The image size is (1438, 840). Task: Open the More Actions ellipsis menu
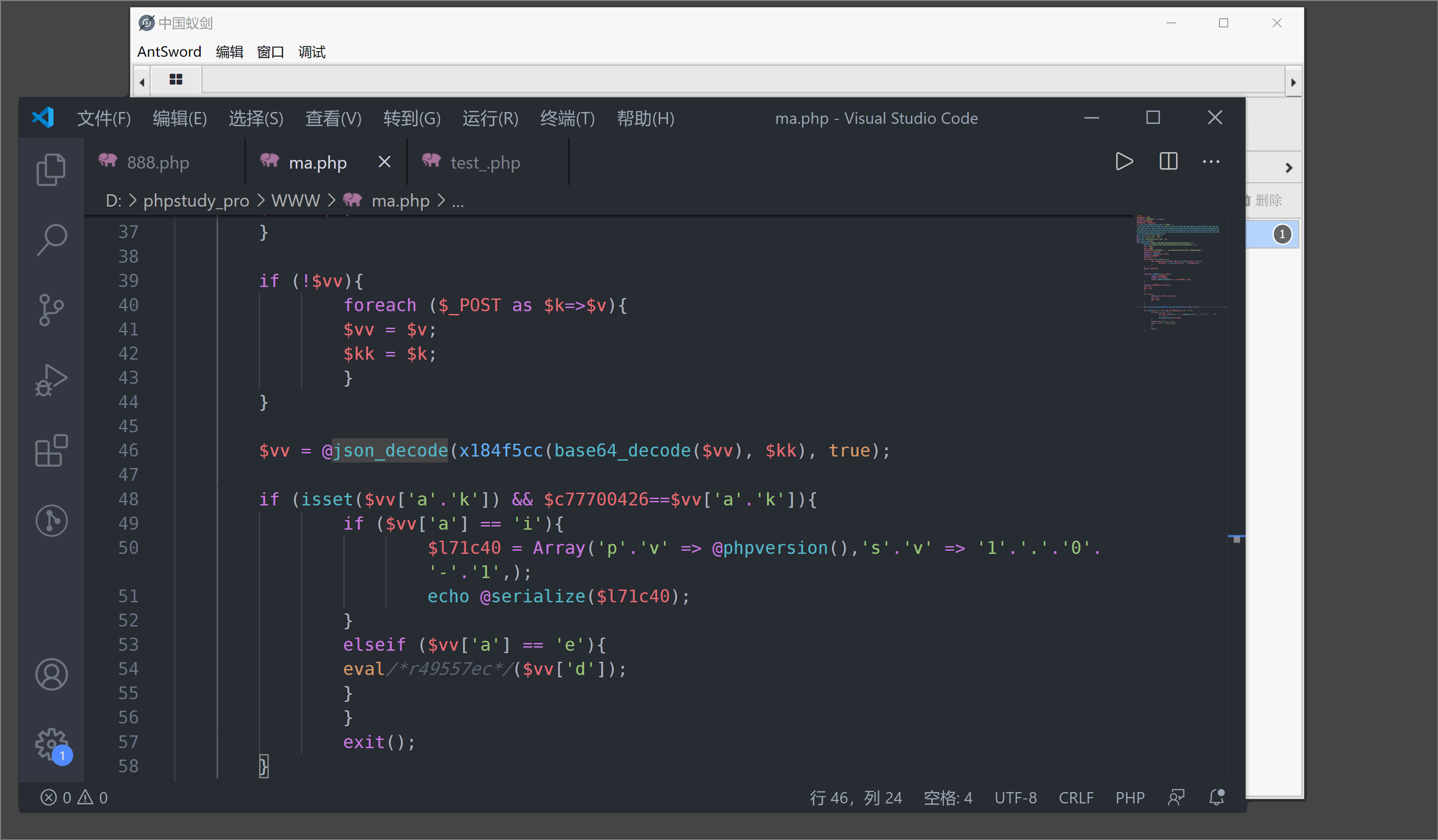[1211, 162]
